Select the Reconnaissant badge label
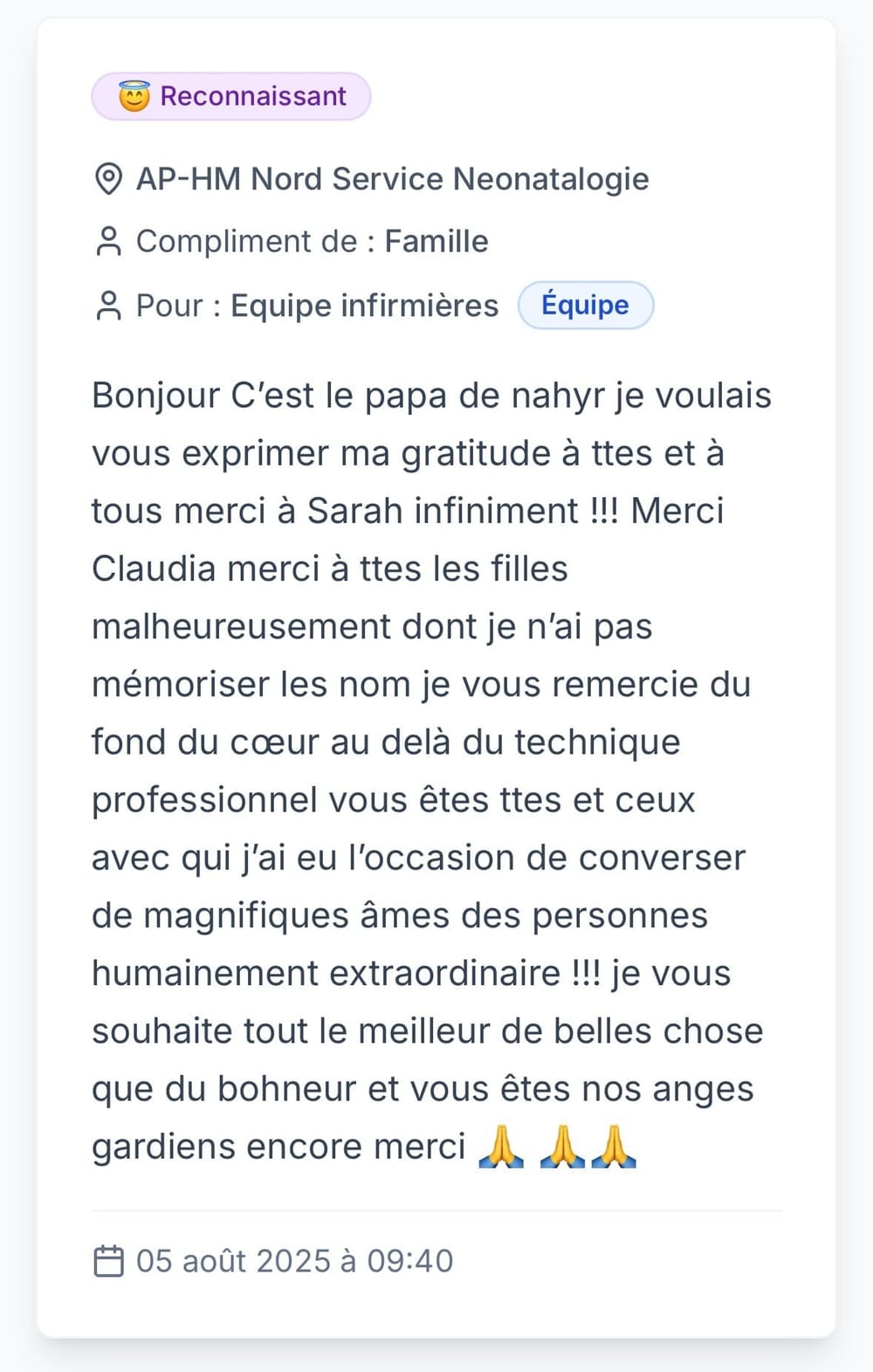Image resolution: width=873 pixels, height=1372 pixels. tap(253, 96)
